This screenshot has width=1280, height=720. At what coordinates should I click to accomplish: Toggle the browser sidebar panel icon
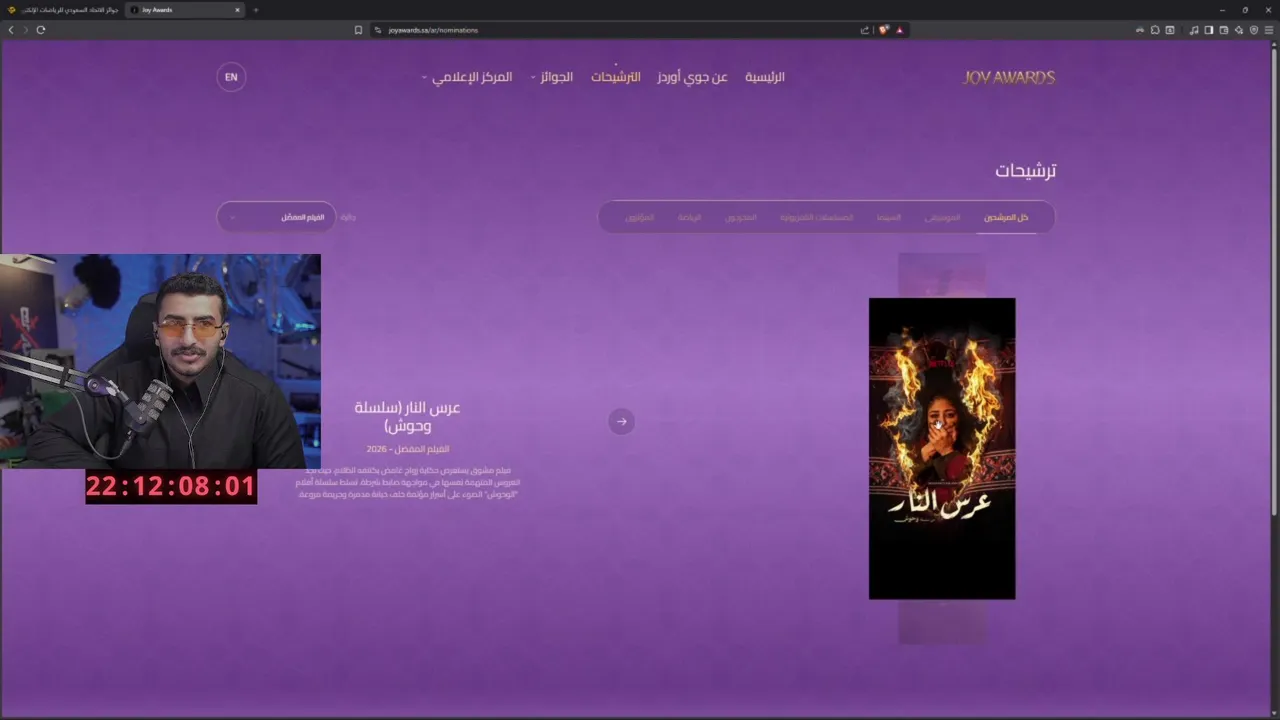point(1209,30)
